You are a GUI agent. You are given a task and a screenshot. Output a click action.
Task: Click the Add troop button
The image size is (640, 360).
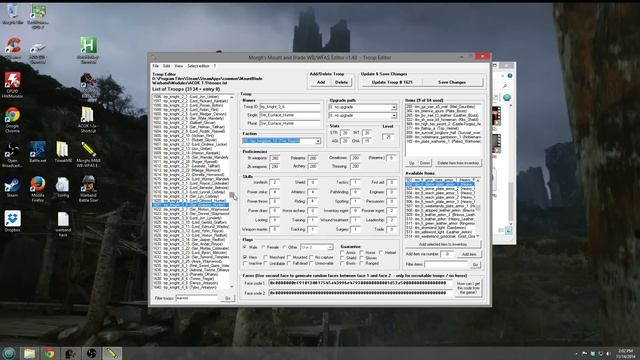tap(321, 82)
